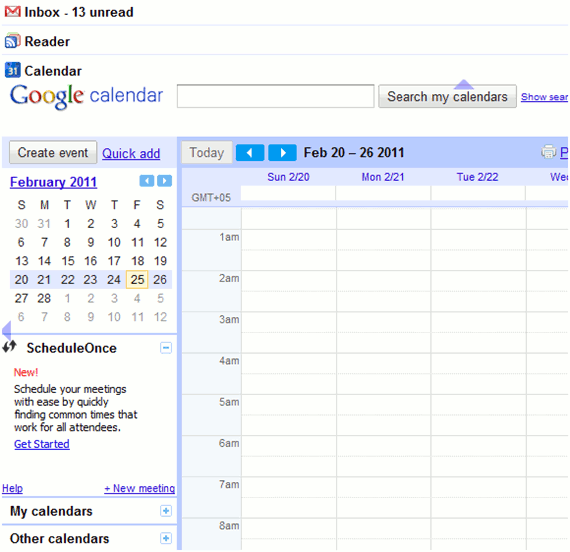The width and height of the screenshot is (570, 552).
Task: Click the all-day row for Tue 2/22
Action: [x=478, y=193]
